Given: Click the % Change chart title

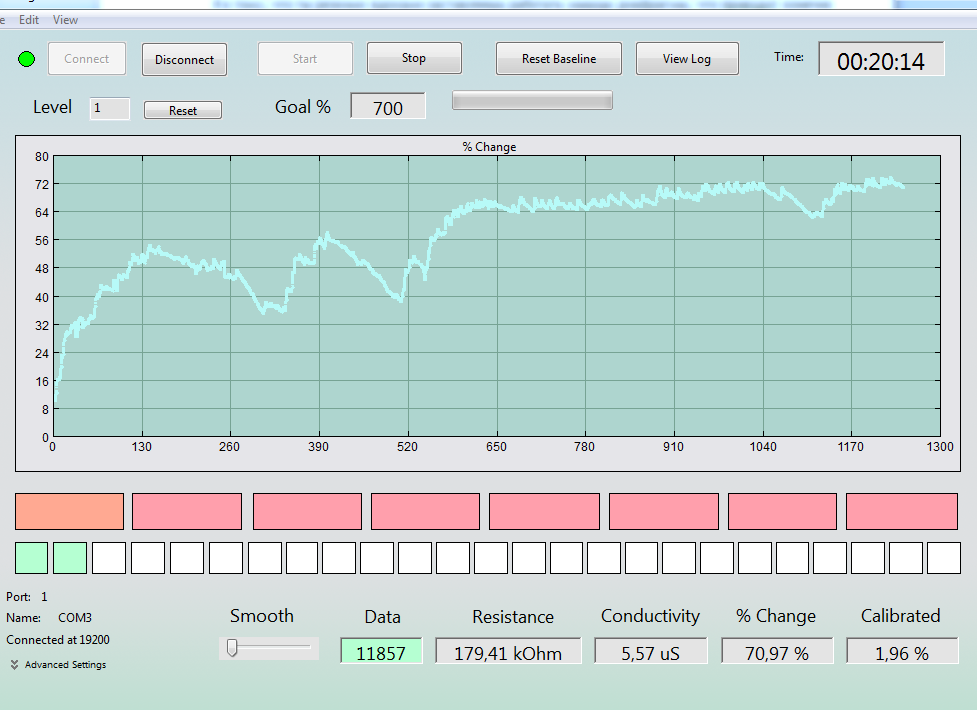Looking at the screenshot, I should point(489,147).
